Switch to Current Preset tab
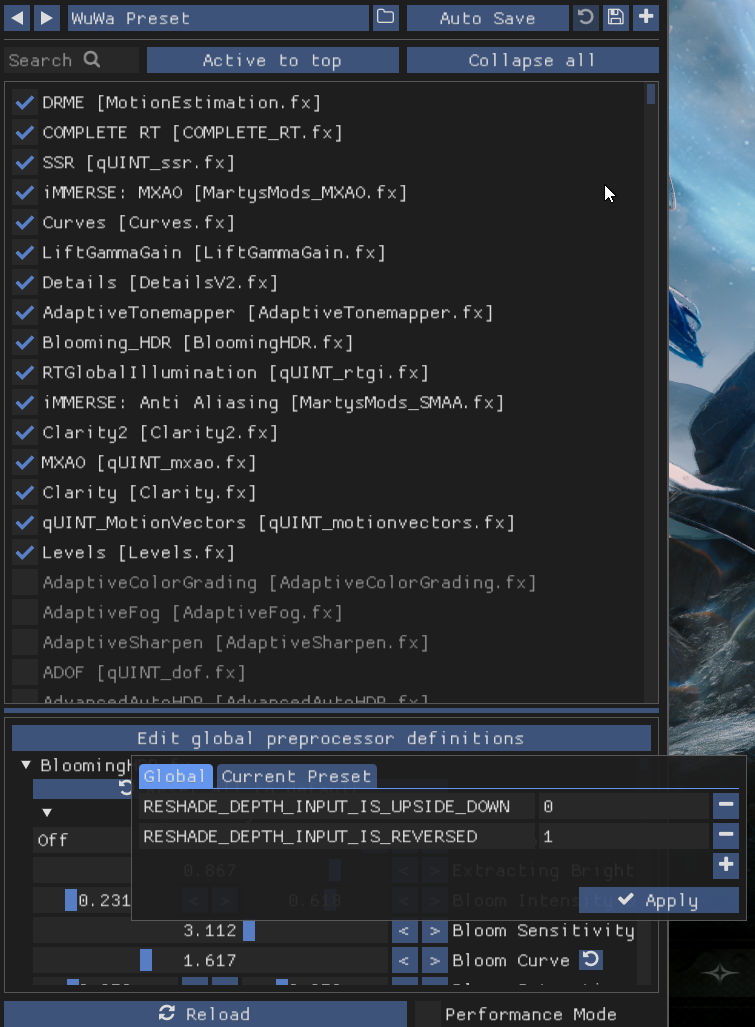This screenshot has width=755, height=1027. click(297, 776)
